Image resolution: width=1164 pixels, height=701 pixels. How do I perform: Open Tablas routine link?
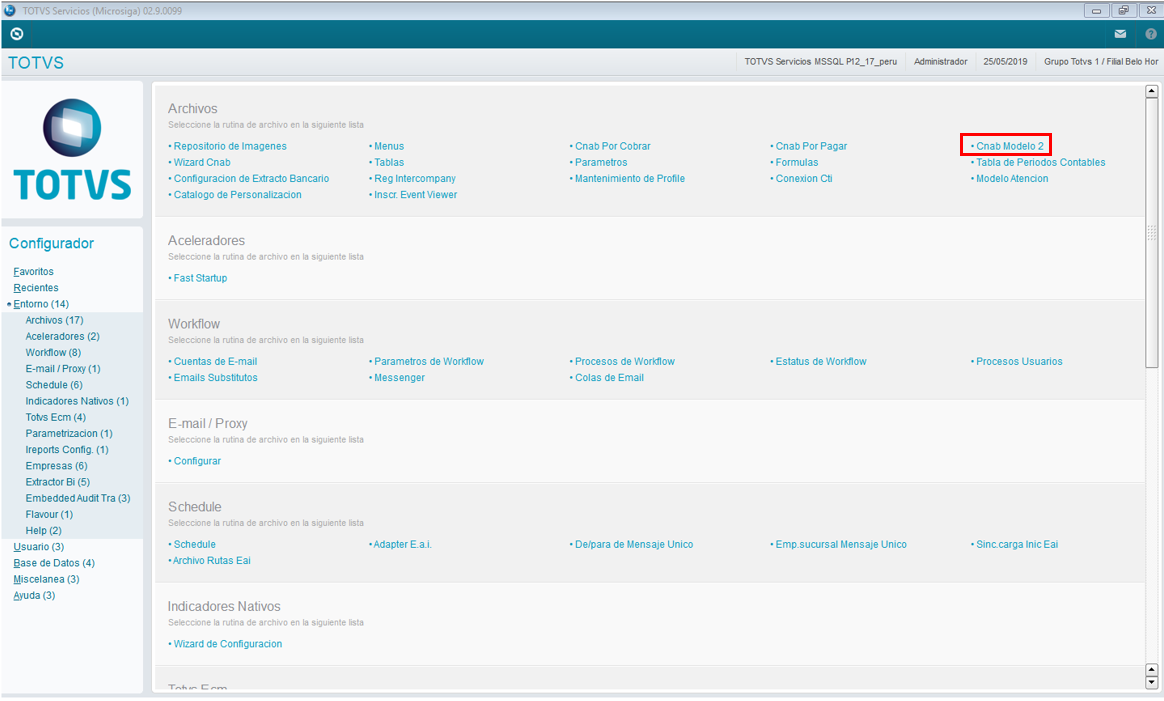click(x=389, y=163)
